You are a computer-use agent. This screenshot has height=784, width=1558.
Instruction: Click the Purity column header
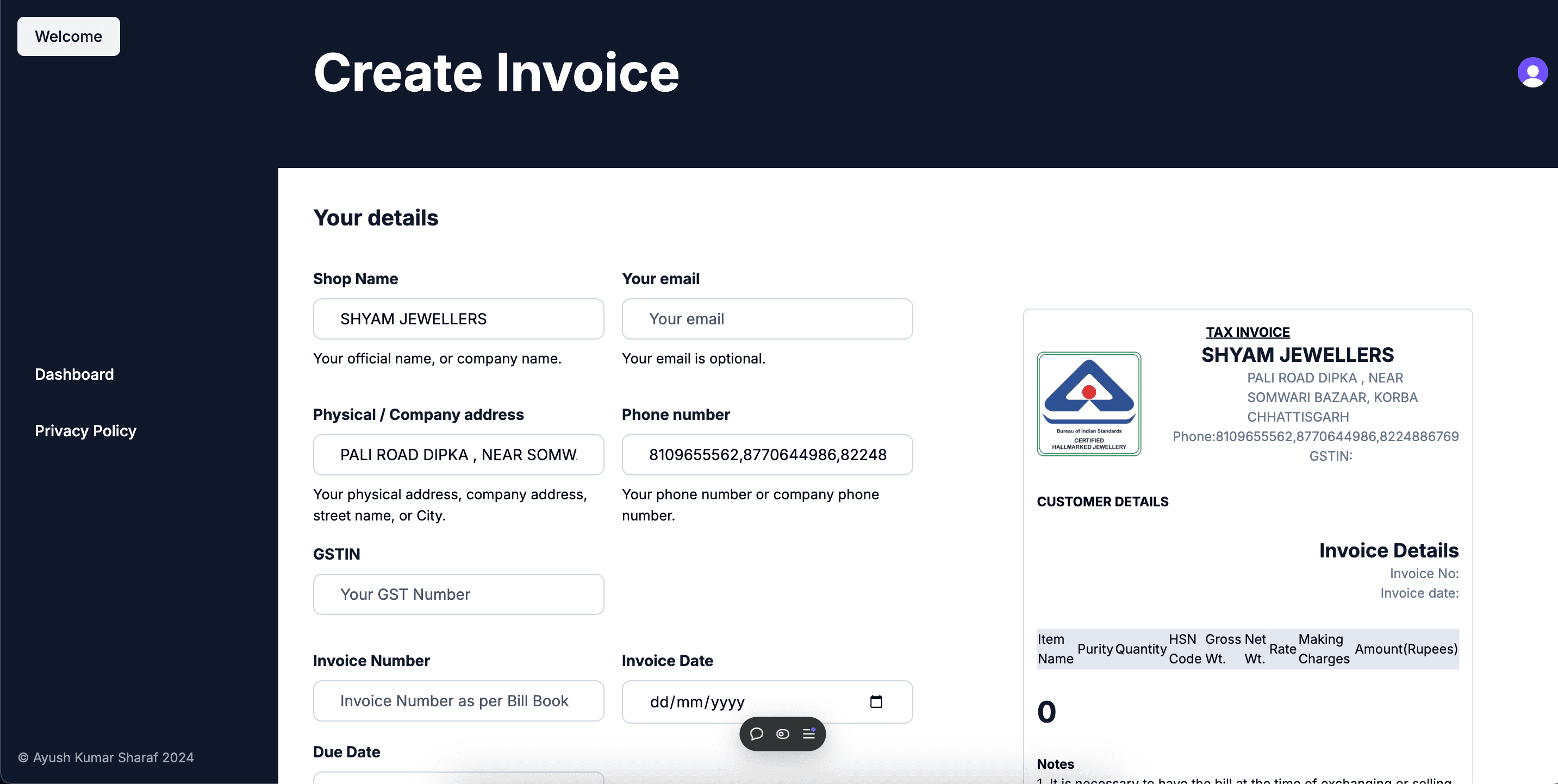(x=1095, y=649)
